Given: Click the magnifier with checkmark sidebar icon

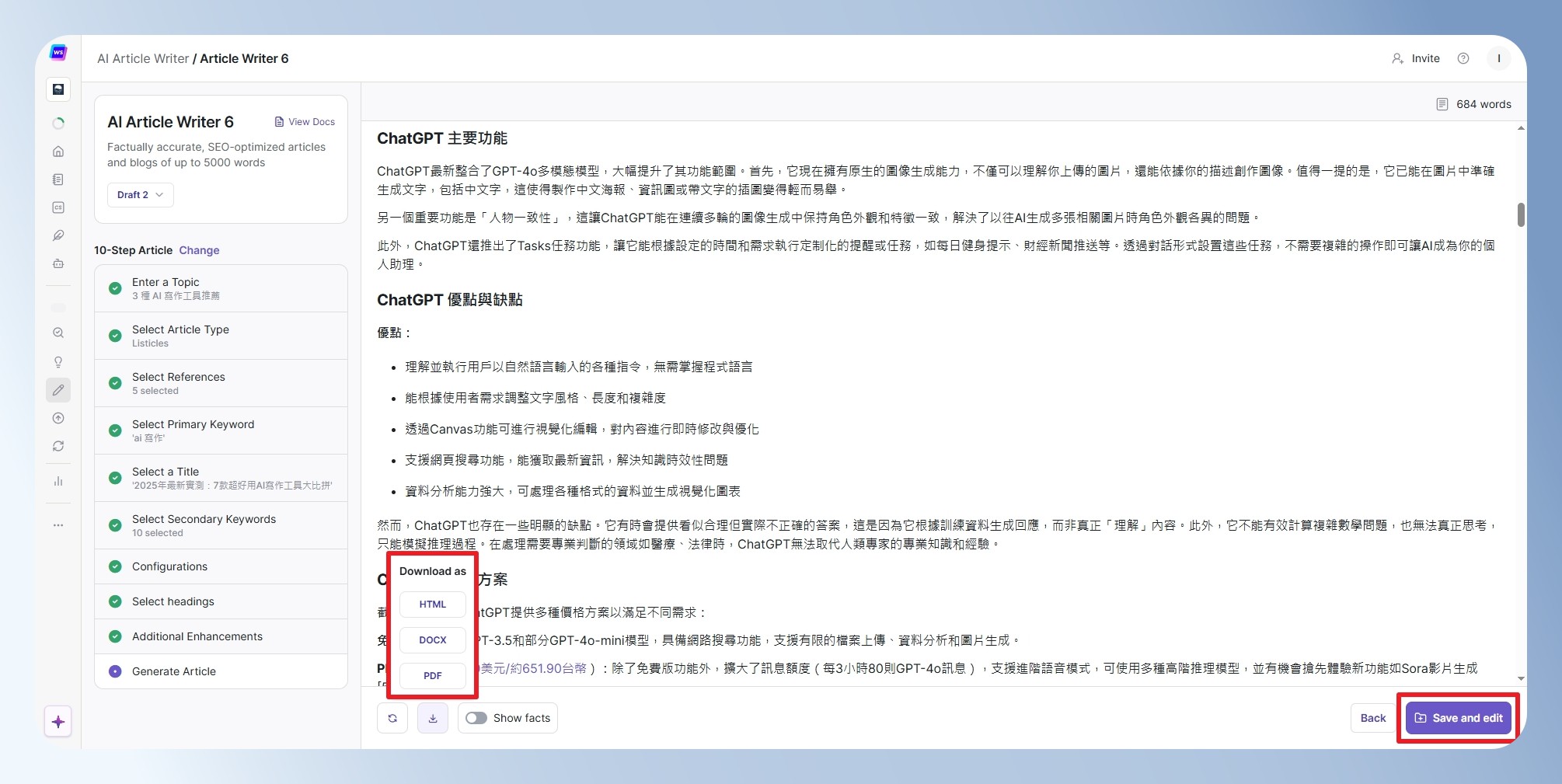Looking at the screenshot, I should pyautogui.click(x=58, y=333).
